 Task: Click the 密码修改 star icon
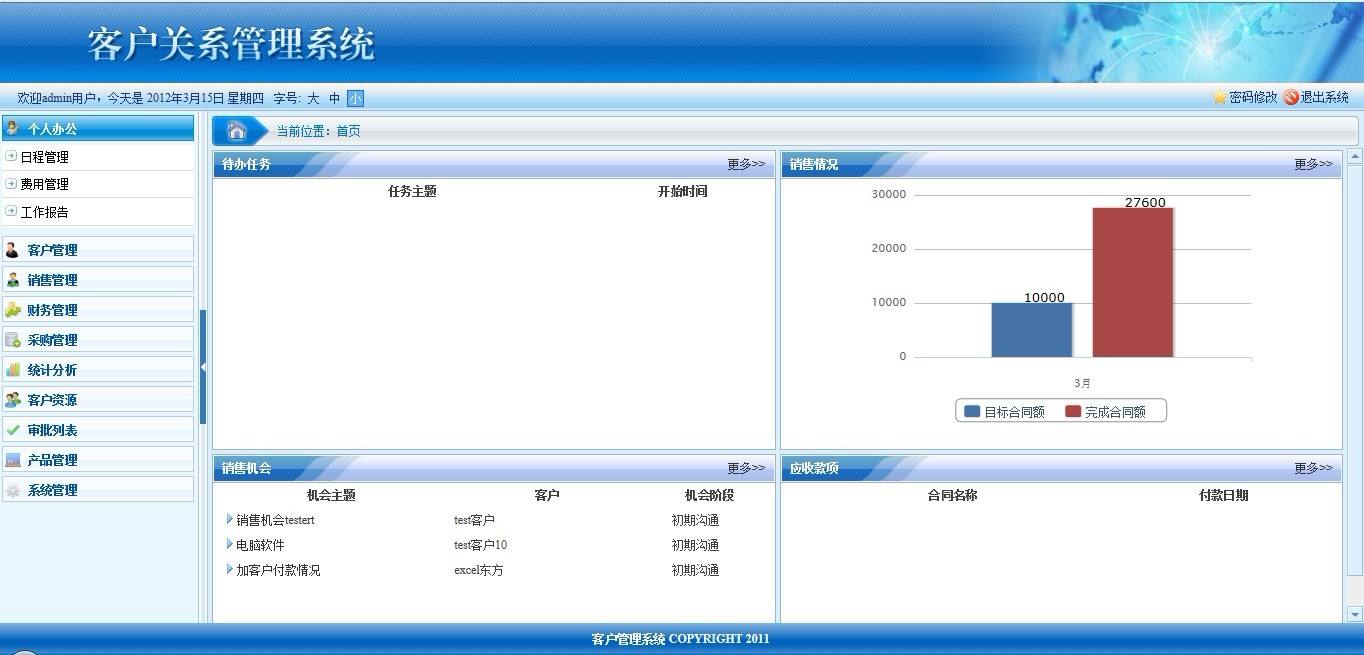(x=1219, y=97)
